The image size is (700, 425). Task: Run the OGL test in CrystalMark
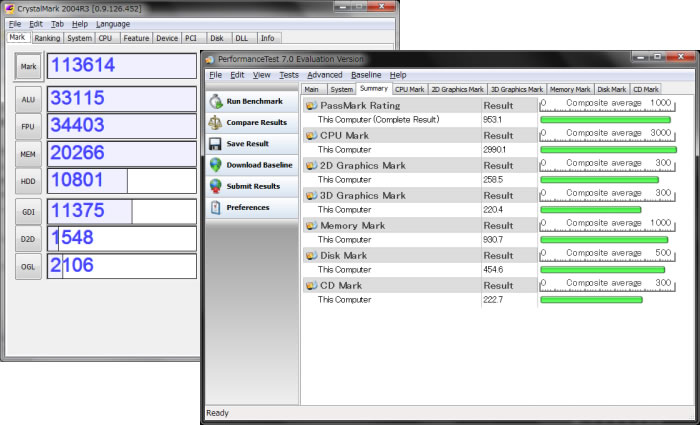(28, 267)
